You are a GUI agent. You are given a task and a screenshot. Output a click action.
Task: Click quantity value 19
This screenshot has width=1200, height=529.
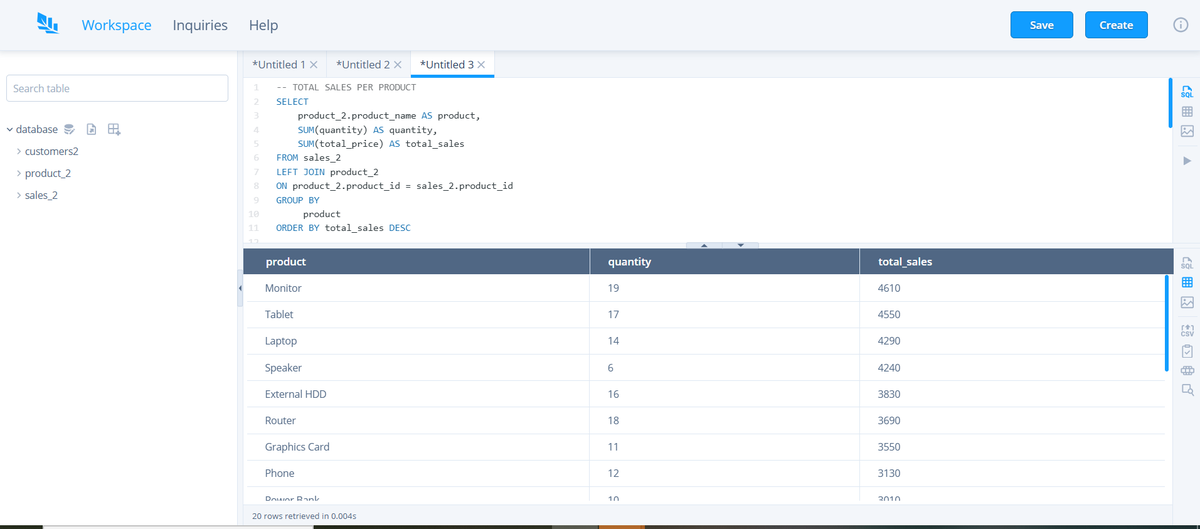[614, 288]
